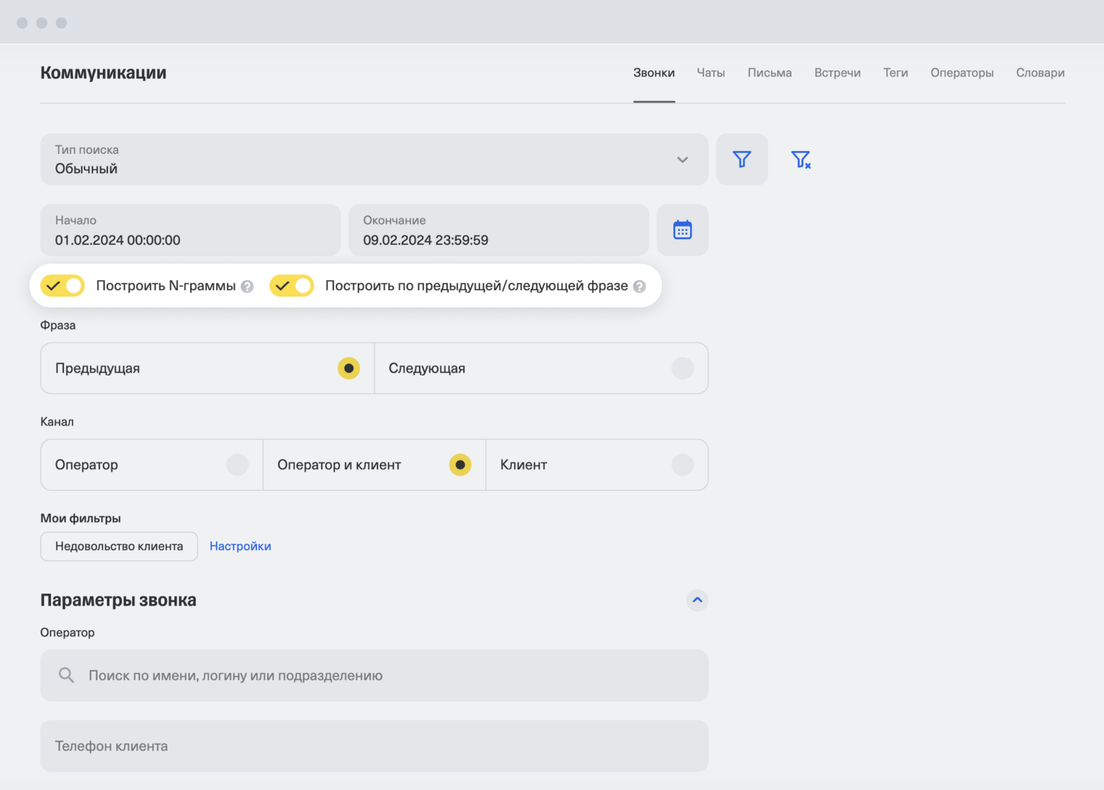The height and width of the screenshot is (790, 1104).
Task: Click the Мои фильтры label
Action: coord(80,518)
